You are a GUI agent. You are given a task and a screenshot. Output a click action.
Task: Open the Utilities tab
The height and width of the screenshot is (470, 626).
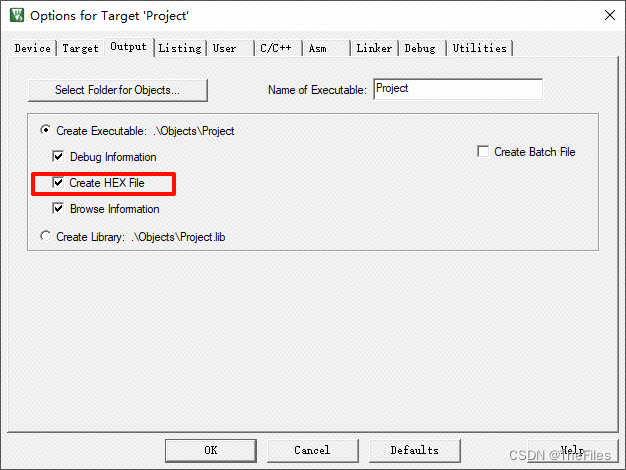click(479, 48)
